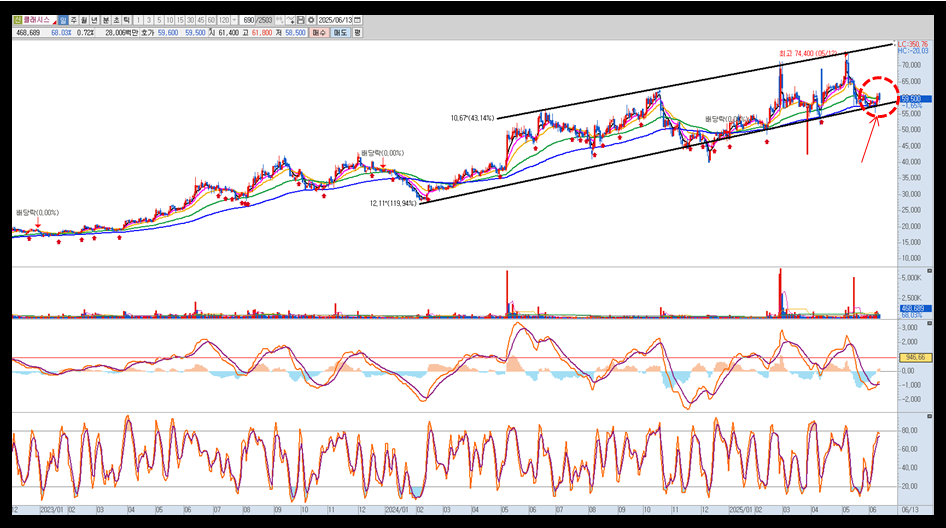946x528 pixels.
Task: Click the 매도 sell button
Action: click(x=340, y=33)
